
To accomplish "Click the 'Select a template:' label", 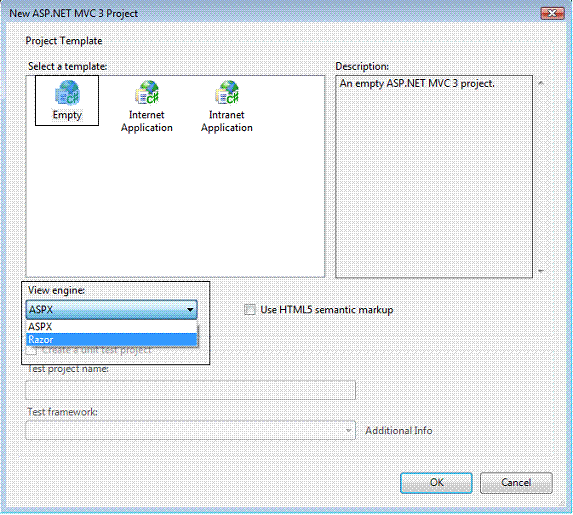I will (67, 66).
